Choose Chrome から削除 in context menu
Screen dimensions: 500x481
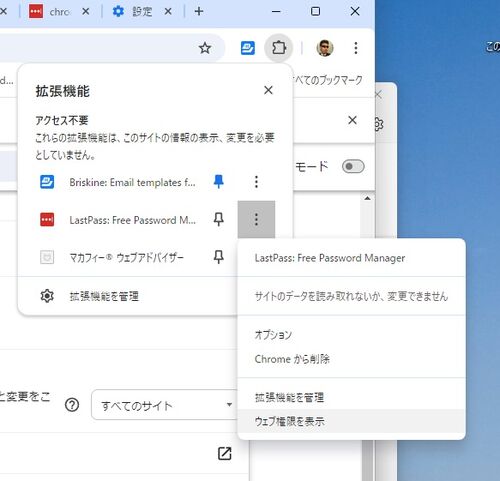(351, 359)
